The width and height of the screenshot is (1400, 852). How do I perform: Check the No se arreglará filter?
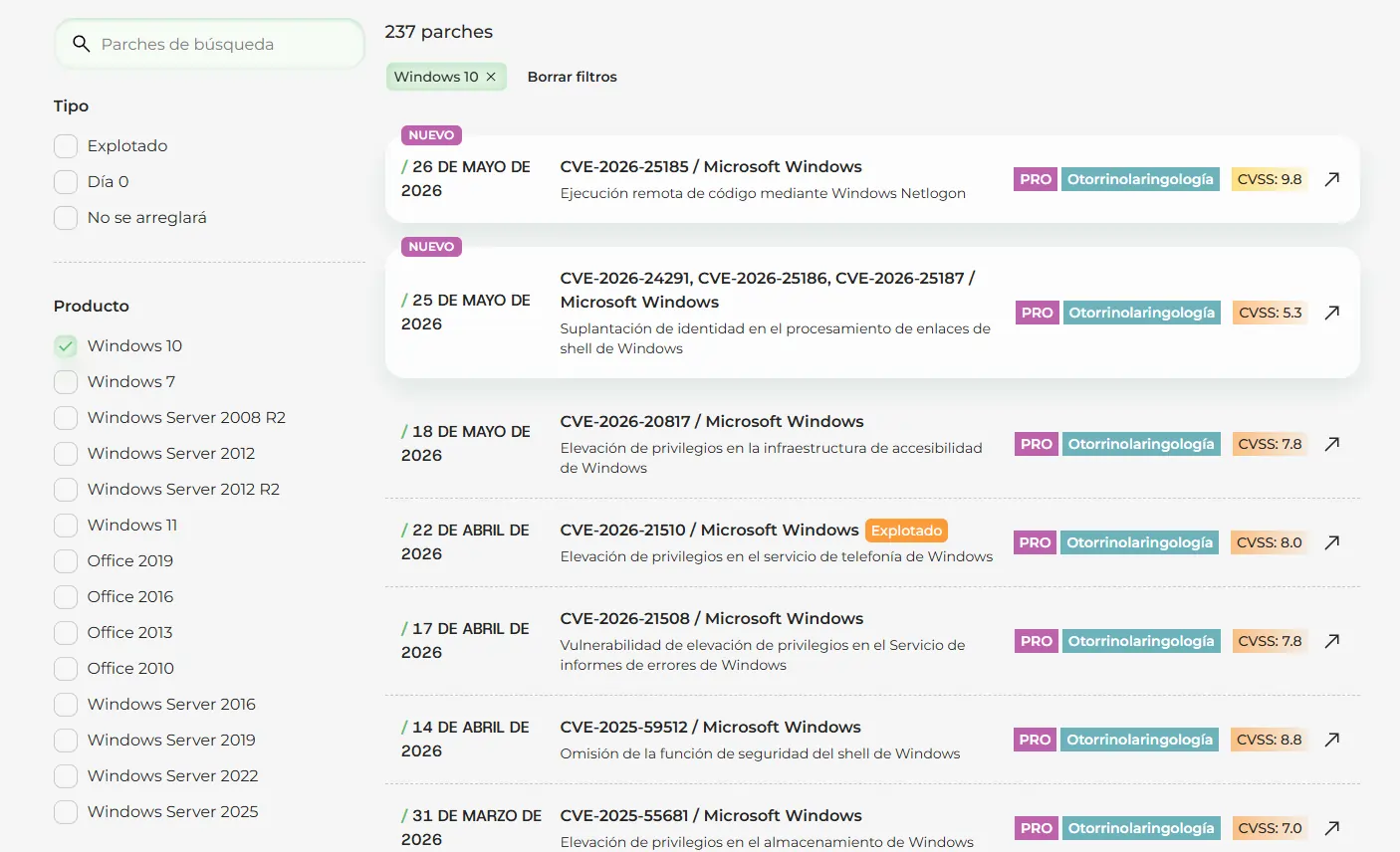[x=66, y=218]
